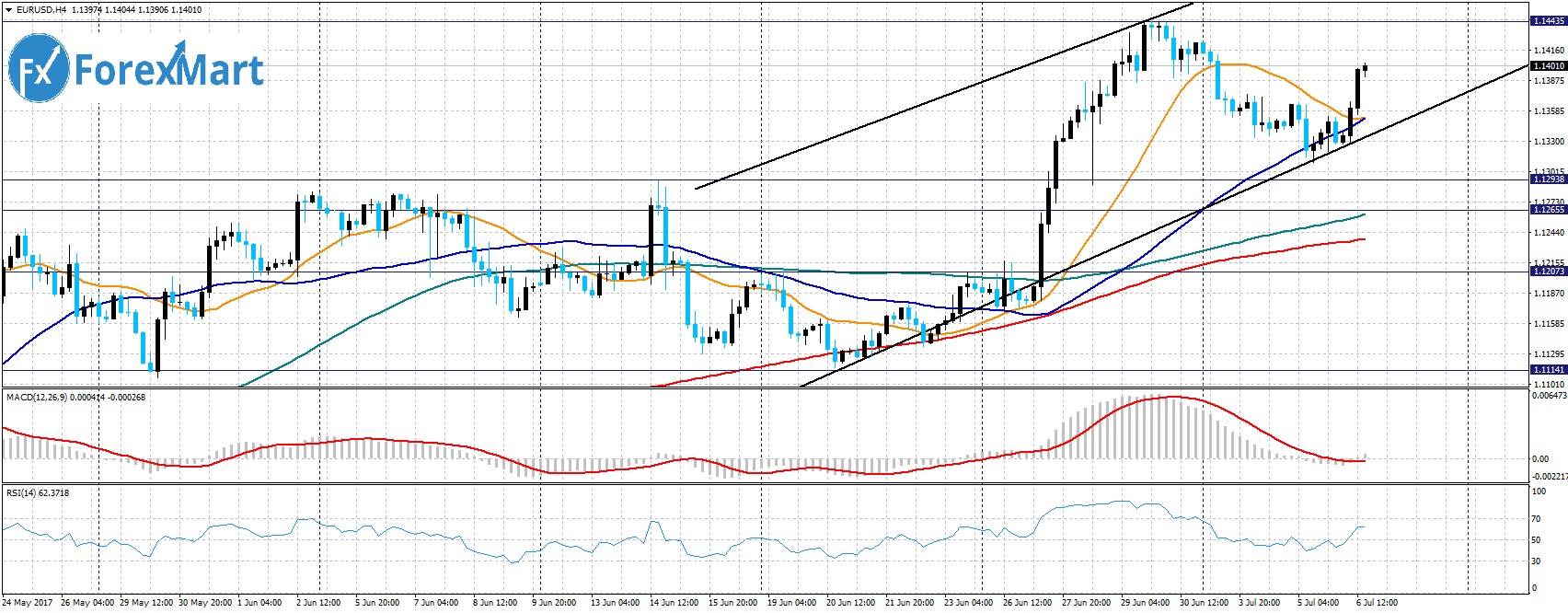The image size is (1568, 613).
Task: Click the EURUSD,H4 chart title
Action: [x=41, y=10]
